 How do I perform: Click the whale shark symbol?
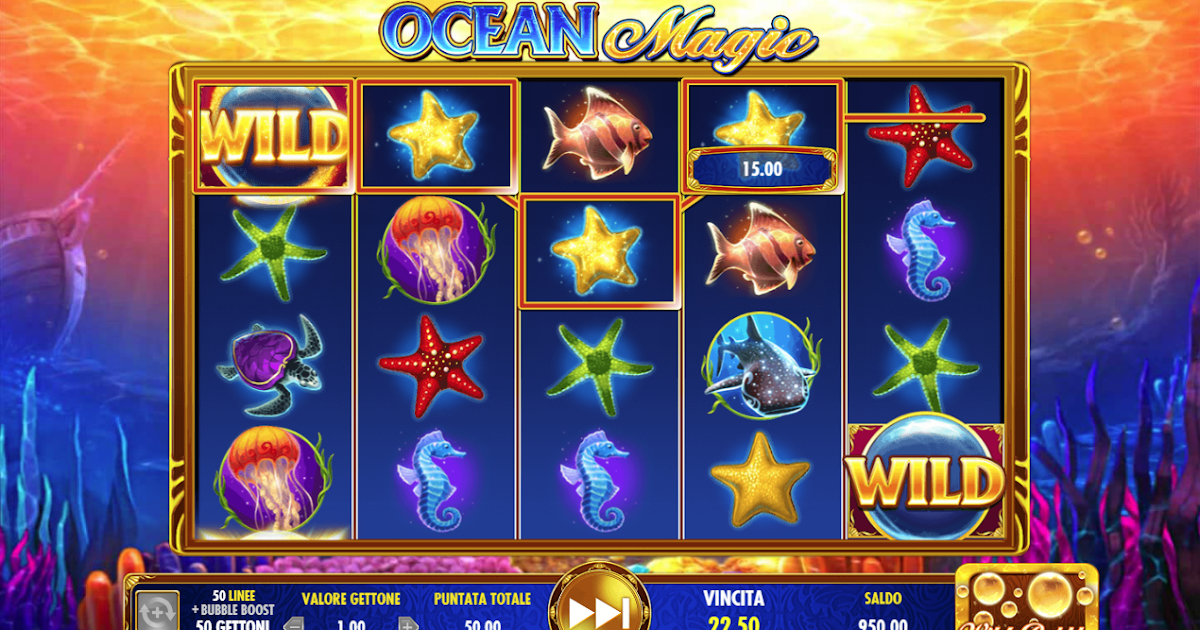[x=761, y=366]
